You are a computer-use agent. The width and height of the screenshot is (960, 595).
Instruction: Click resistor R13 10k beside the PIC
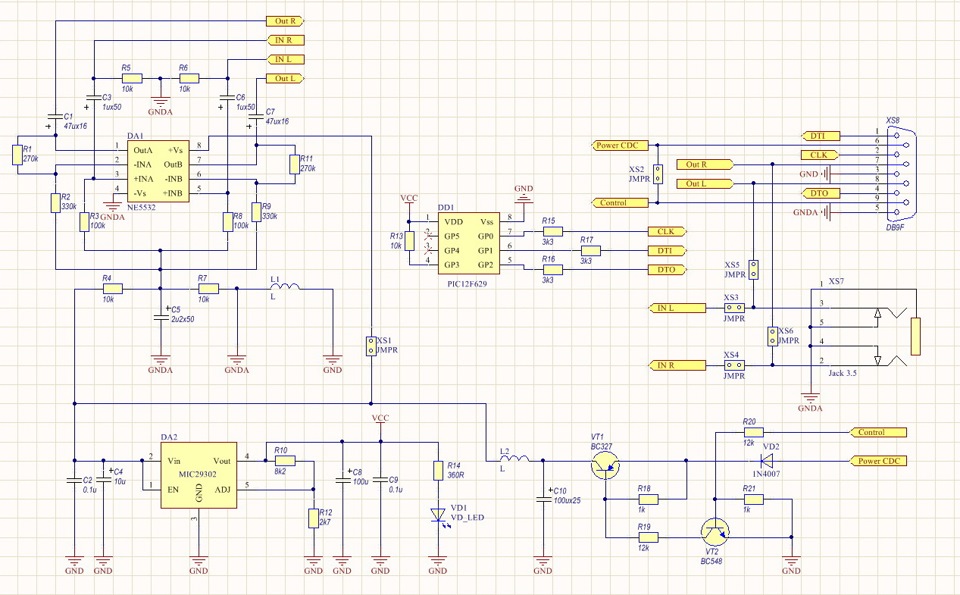point(408,241)
